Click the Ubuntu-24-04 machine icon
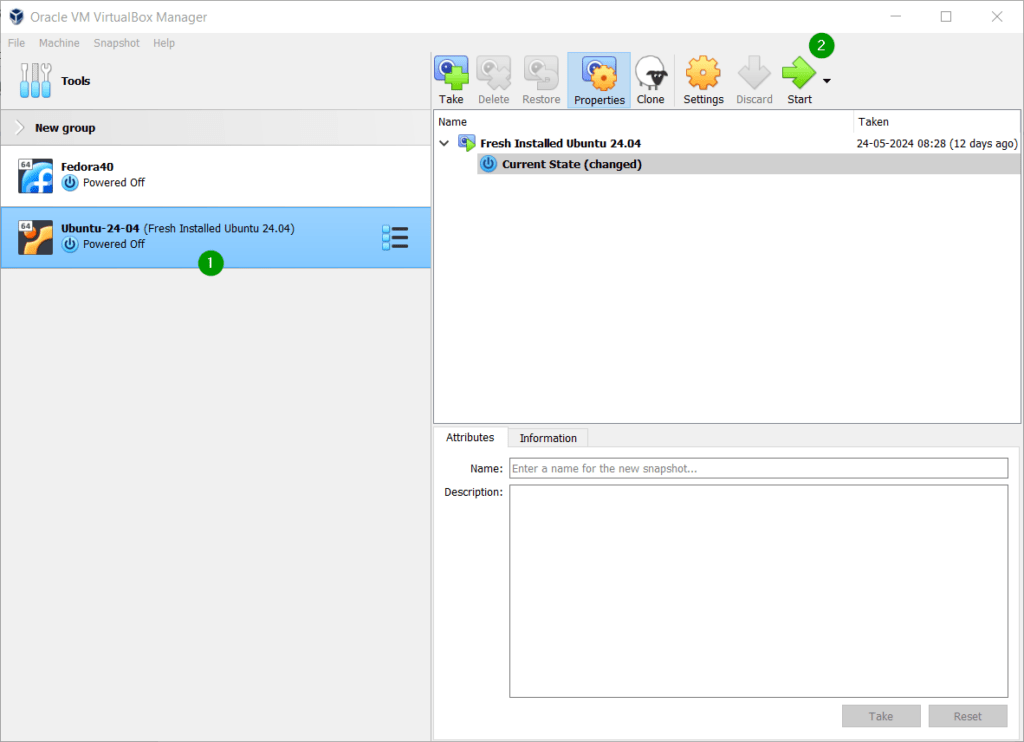This screenshot has width=1024, height=742. [35, 237]
